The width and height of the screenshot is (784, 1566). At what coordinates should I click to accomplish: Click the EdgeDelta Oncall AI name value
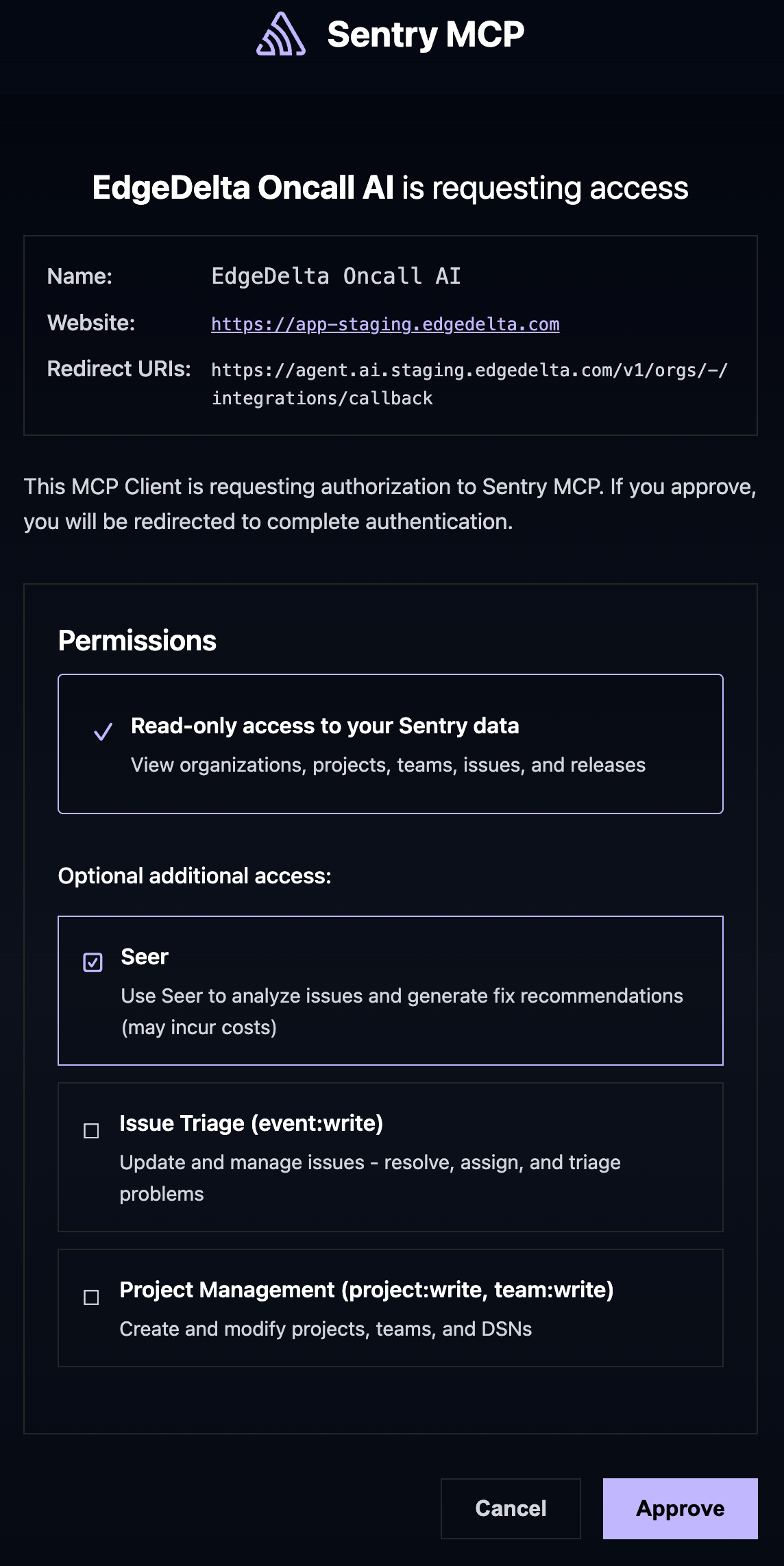(336, 276)
